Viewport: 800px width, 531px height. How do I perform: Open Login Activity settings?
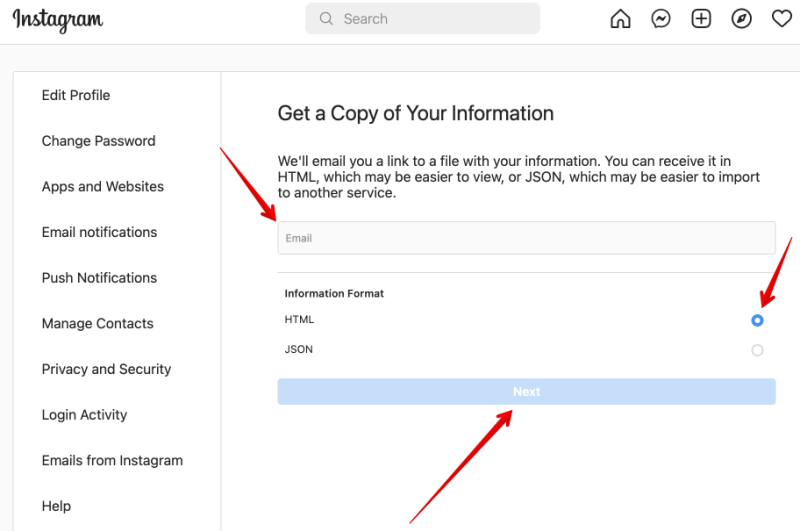(x=84, y=415)
